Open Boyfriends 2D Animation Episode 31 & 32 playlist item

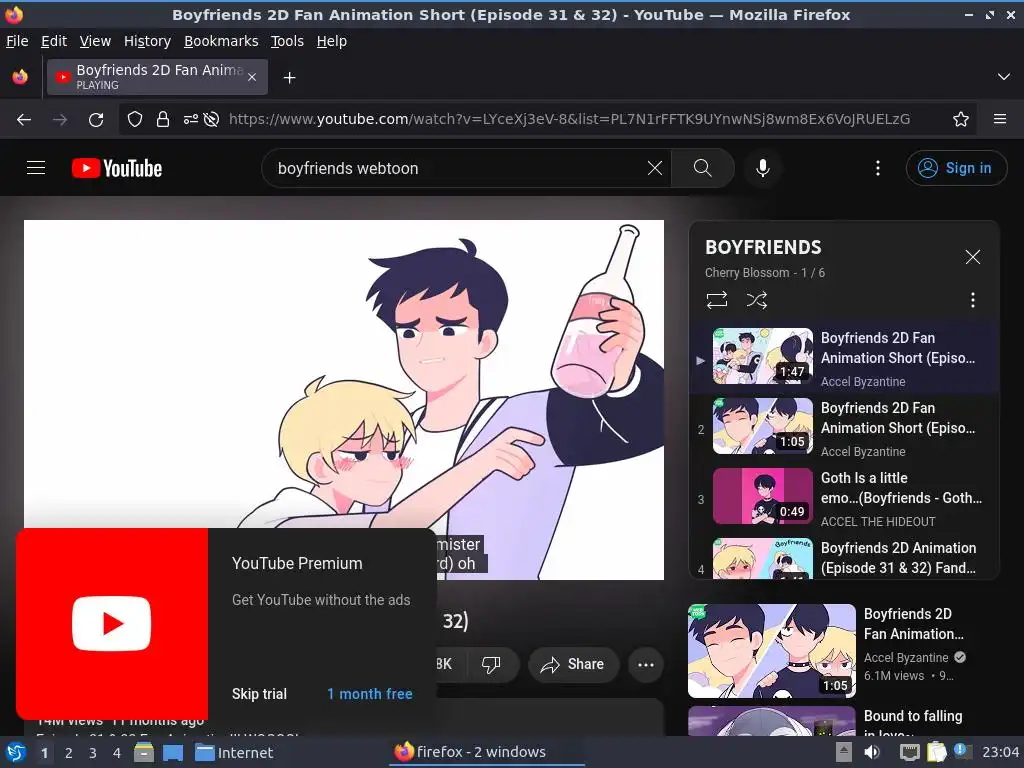click(844, 558)
